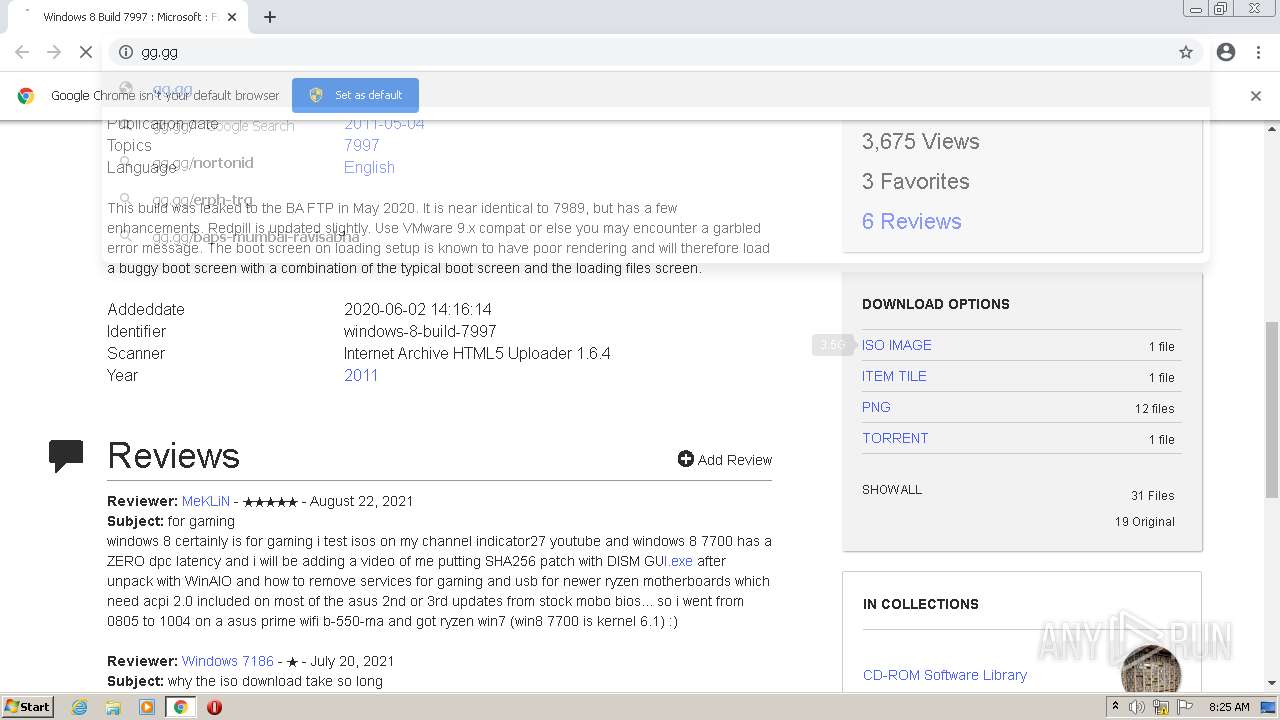Click scrollbar down arrow
Viewport: 1280px width, 720px height.
[x=1272, y=683]
